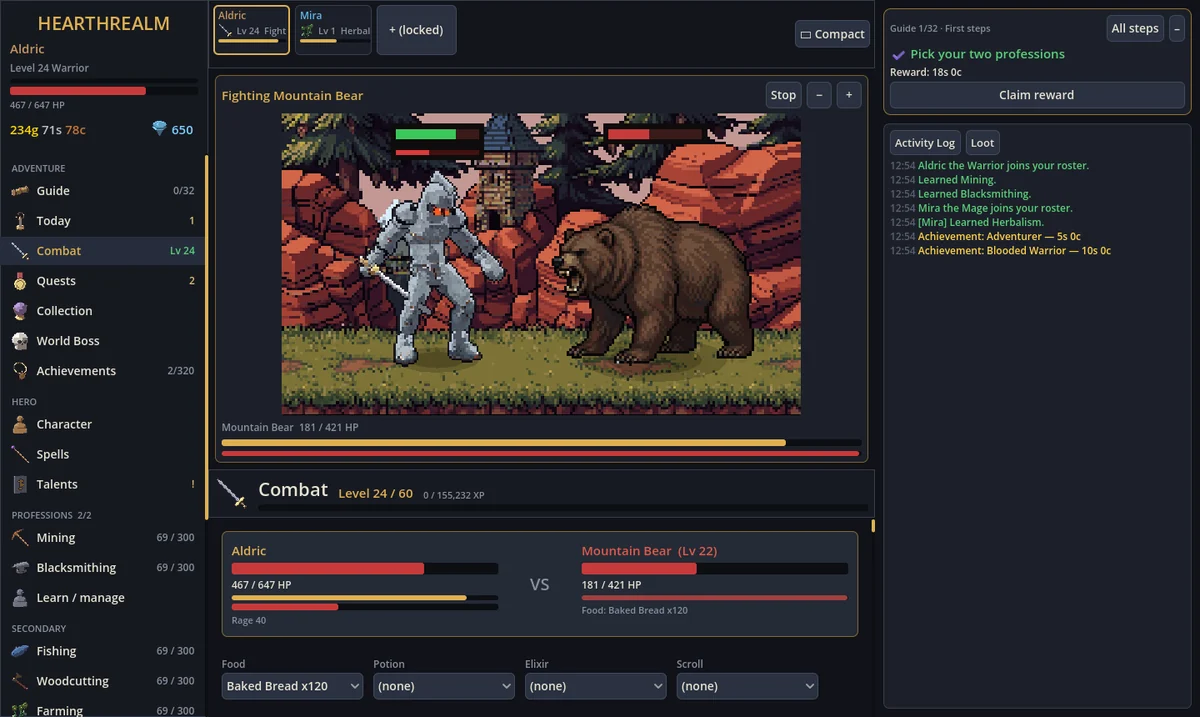This screenshot has height=717, width=1200.
Task: Switch to Aldric character tab
Action: 252,30
